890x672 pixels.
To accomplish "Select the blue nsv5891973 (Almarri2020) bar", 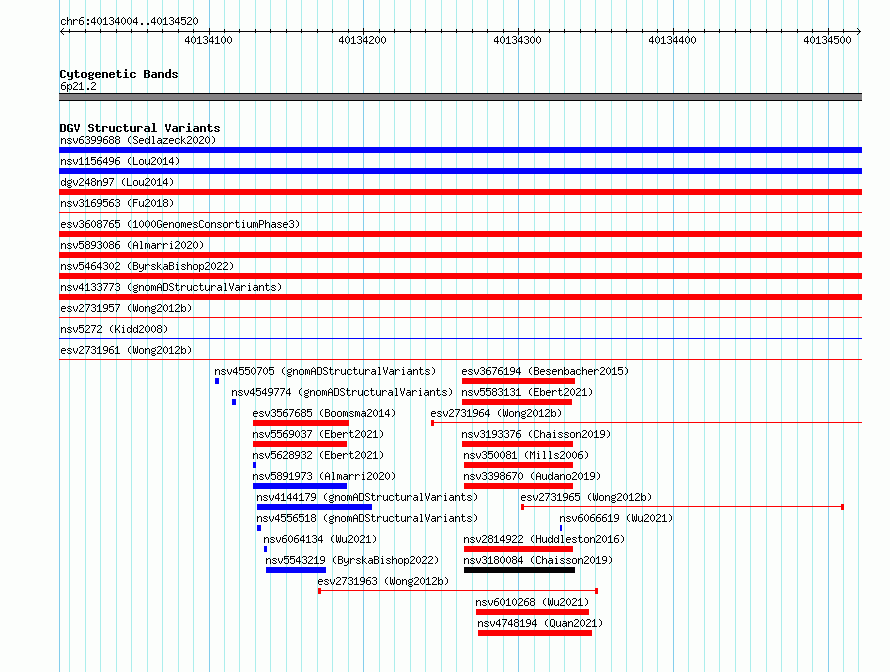I will (300, 486).
